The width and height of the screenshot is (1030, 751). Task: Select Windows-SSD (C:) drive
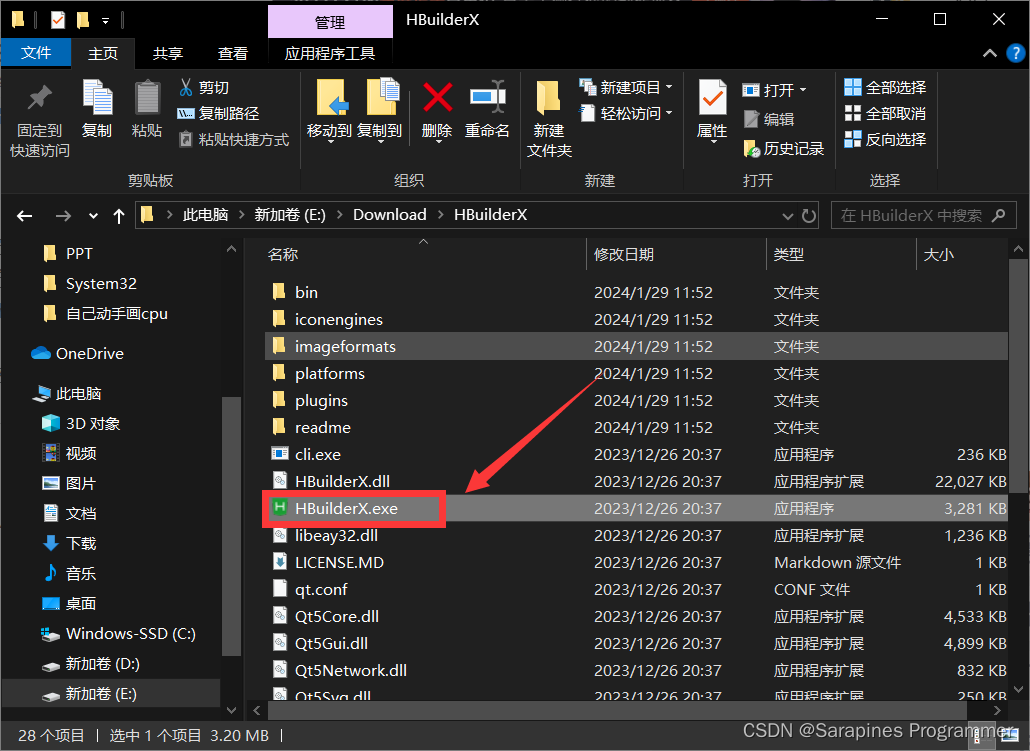[118, 634]
